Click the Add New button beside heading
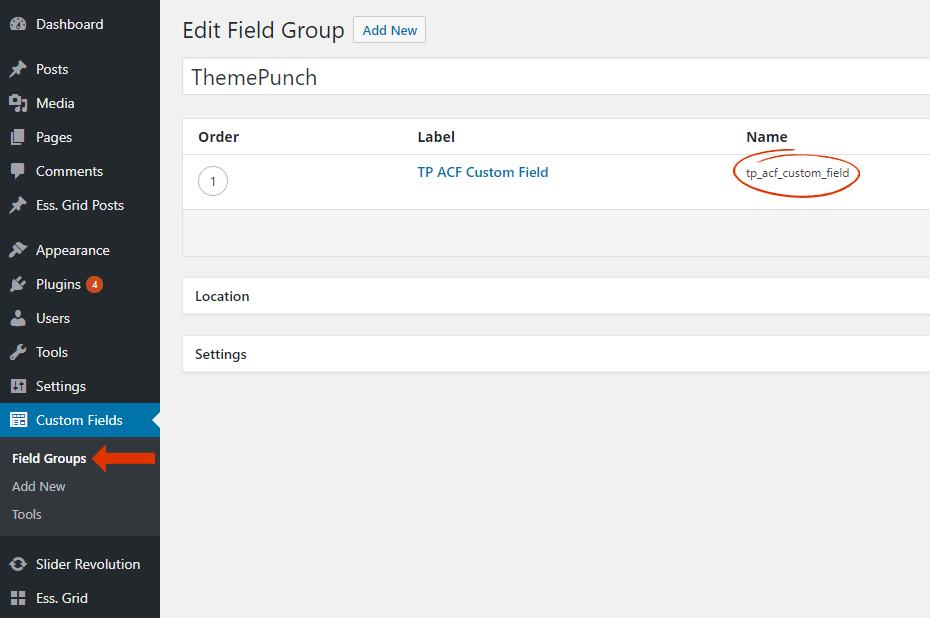Viewport: 930px width, 618px height. click(390, 30)
